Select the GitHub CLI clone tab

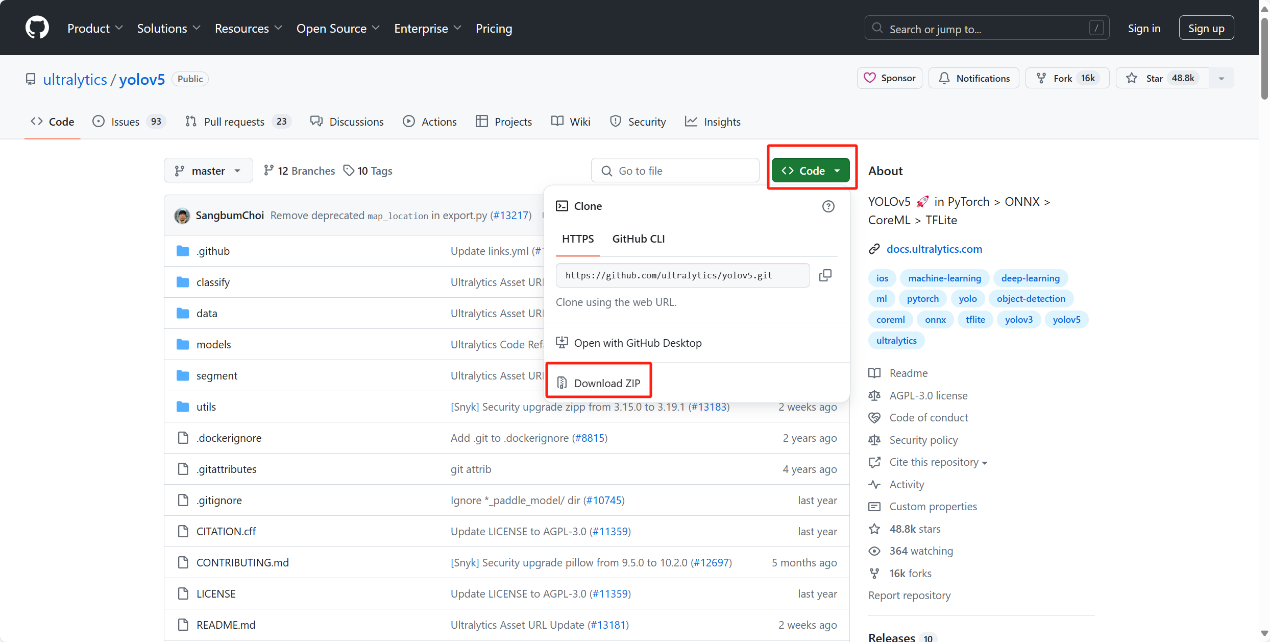point(638,239)
